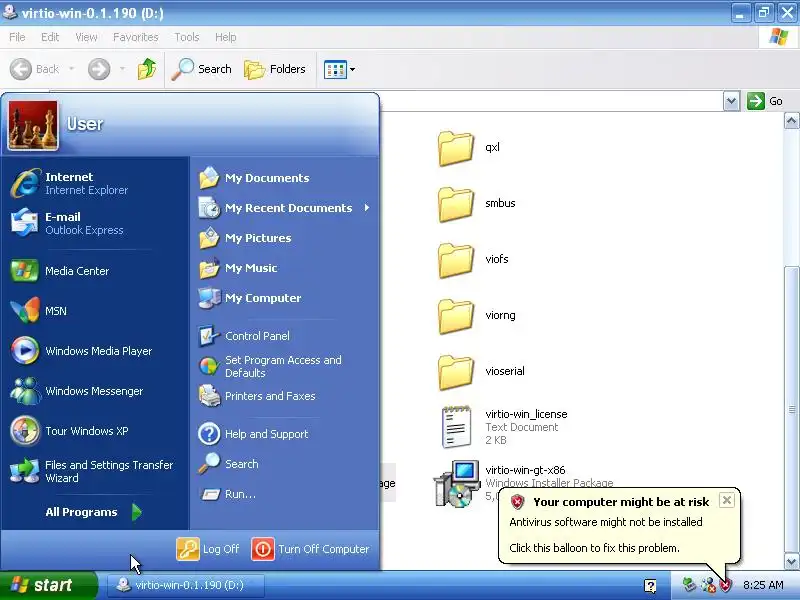Select the qxl folder
This screenshot has height=600, width=800.
pos(468,148)
